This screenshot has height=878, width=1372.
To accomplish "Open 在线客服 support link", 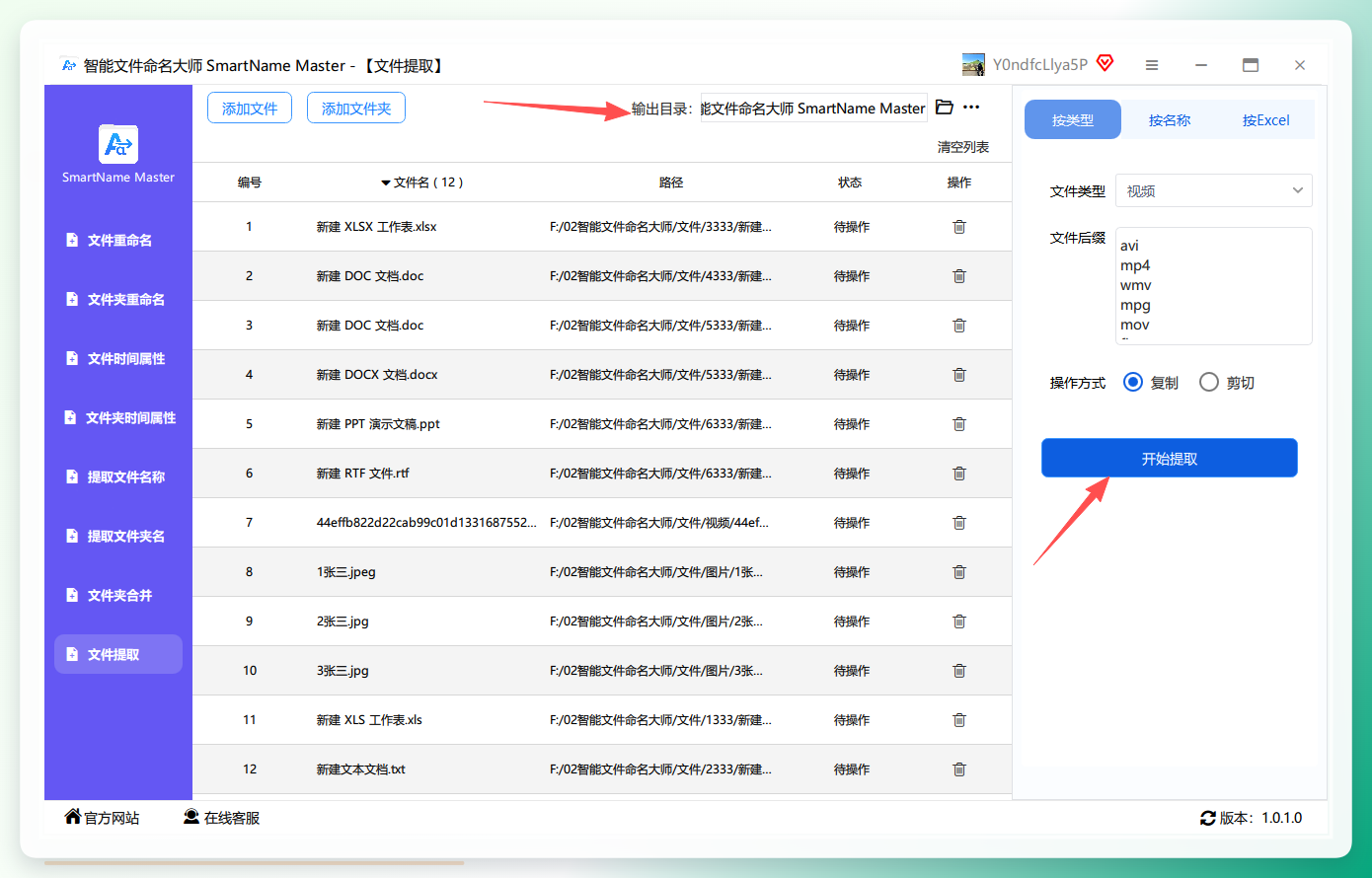I will pos(222,818).
